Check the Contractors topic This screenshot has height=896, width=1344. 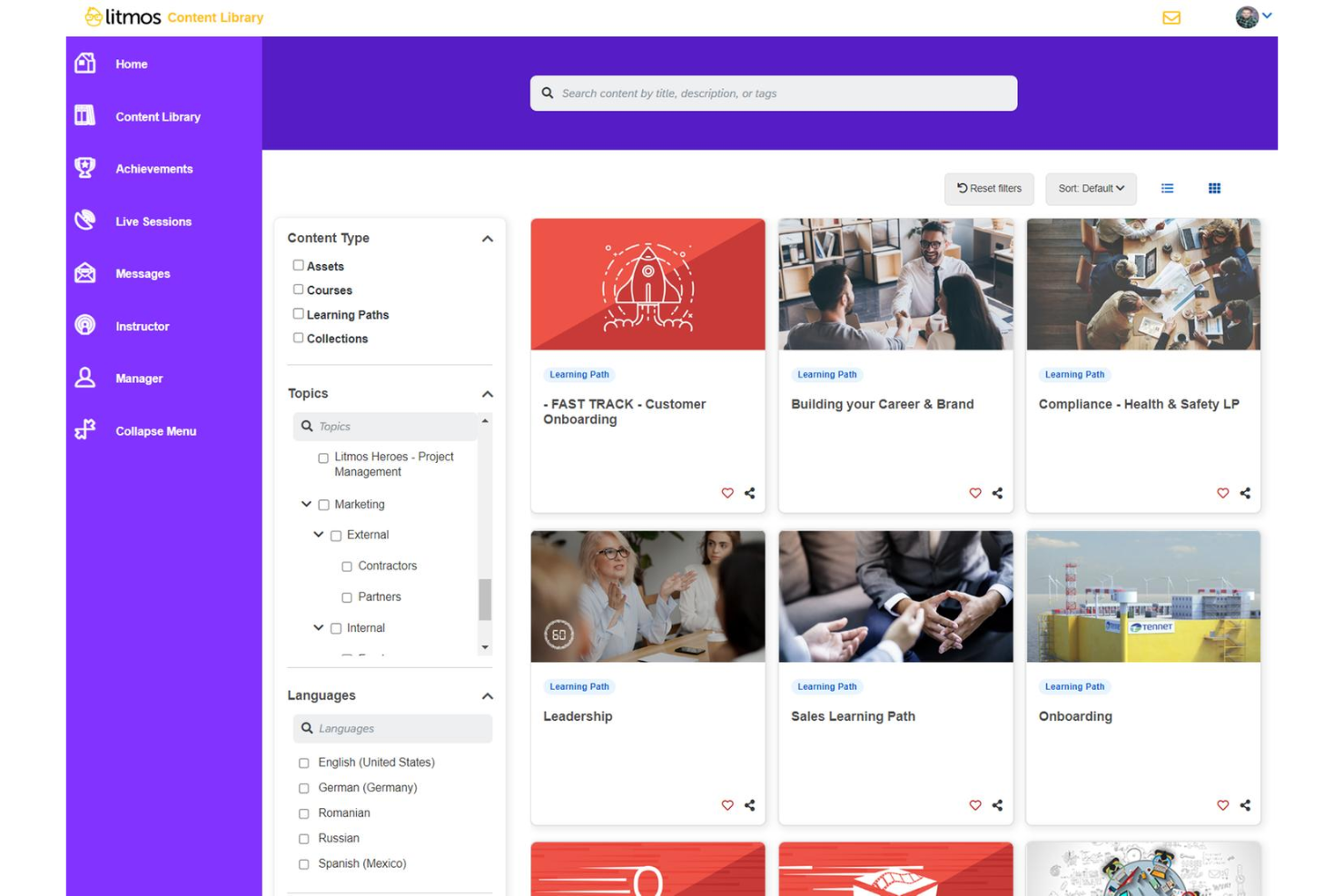click(x=347, y=566)
